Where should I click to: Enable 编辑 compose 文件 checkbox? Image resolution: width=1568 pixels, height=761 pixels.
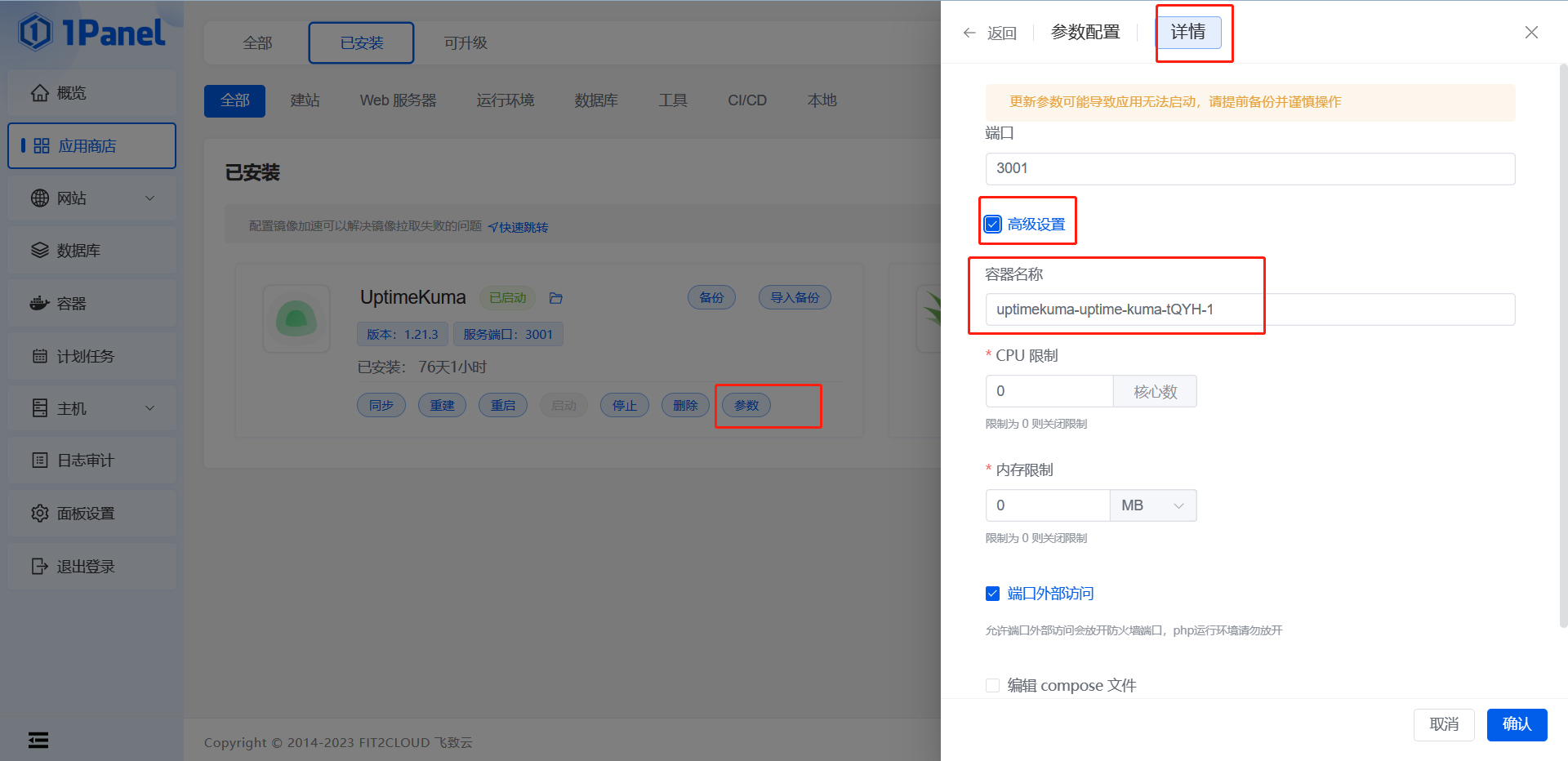(x=993, y=686)
